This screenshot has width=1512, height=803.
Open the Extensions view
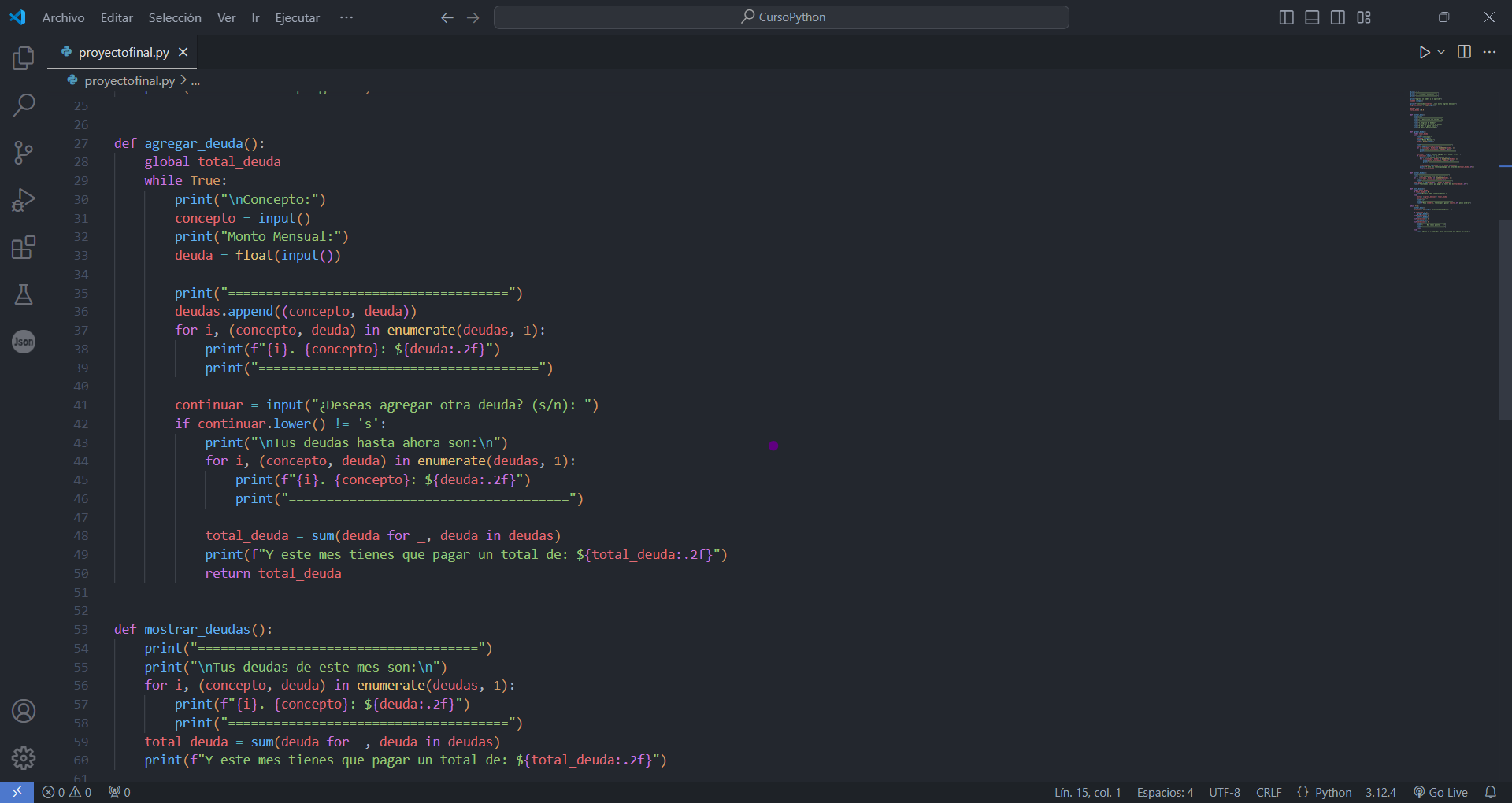click(x=24, y=247)
